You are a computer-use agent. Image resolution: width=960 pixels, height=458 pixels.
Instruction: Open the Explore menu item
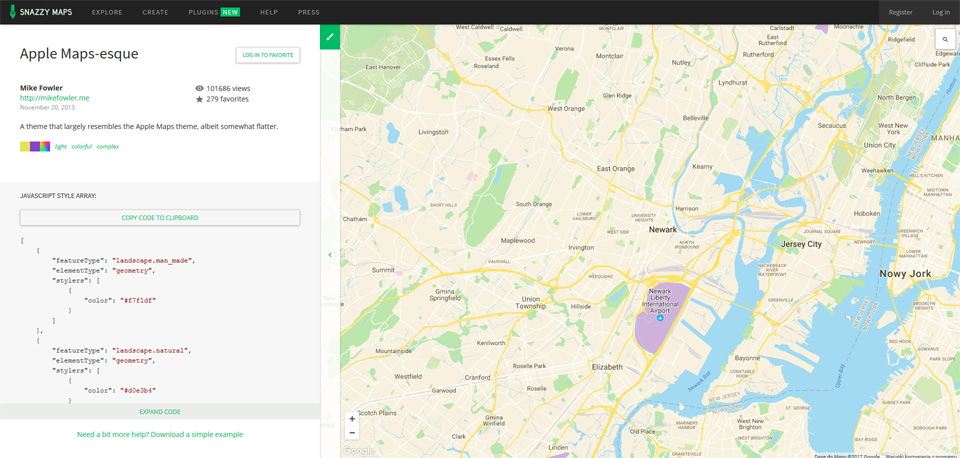coord(107,12)
